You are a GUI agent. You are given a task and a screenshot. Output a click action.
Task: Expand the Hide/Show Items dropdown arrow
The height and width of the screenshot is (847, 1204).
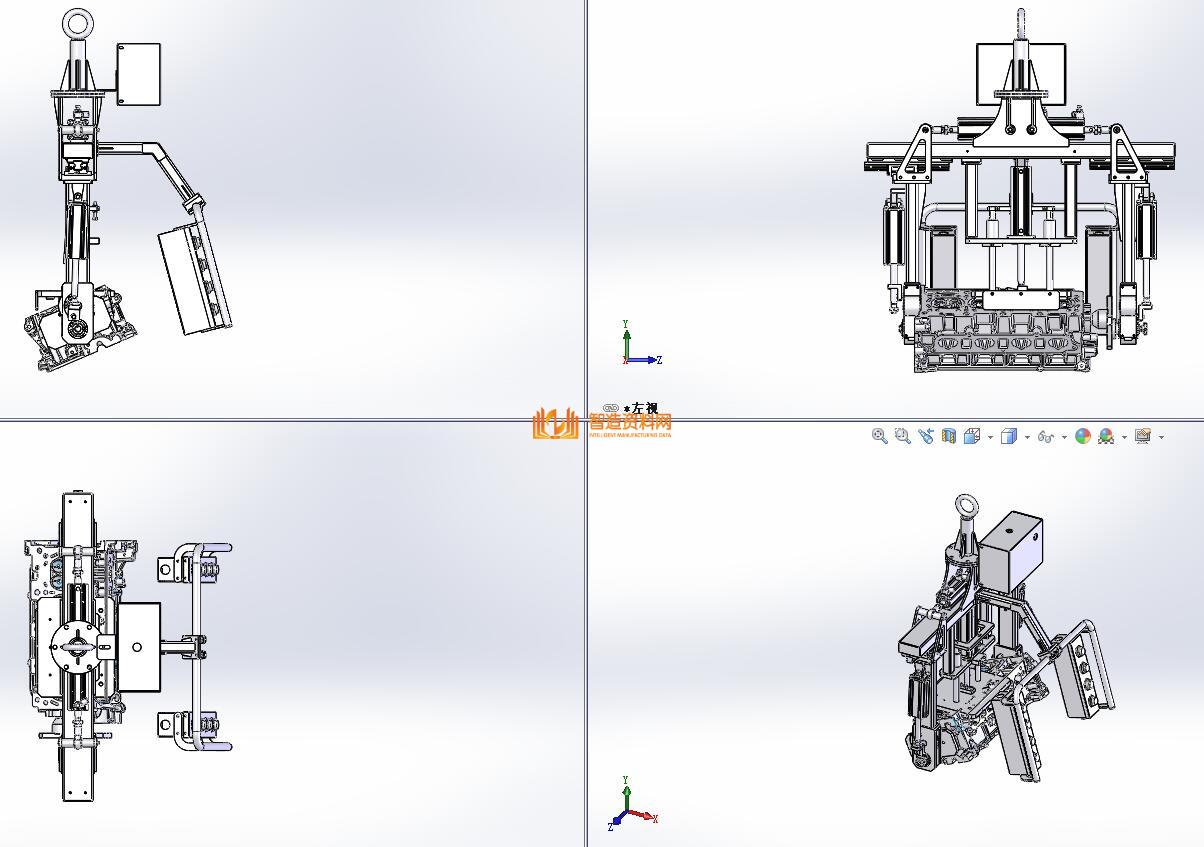(1064, 437)
